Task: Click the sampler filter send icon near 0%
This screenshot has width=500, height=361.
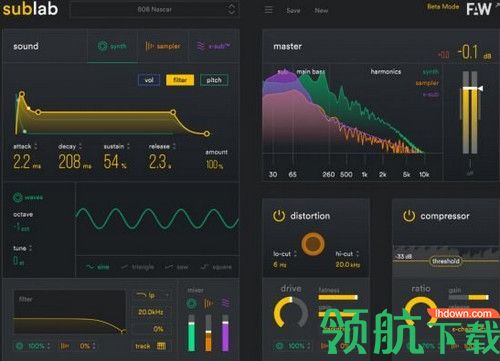Action: (65, 346)
